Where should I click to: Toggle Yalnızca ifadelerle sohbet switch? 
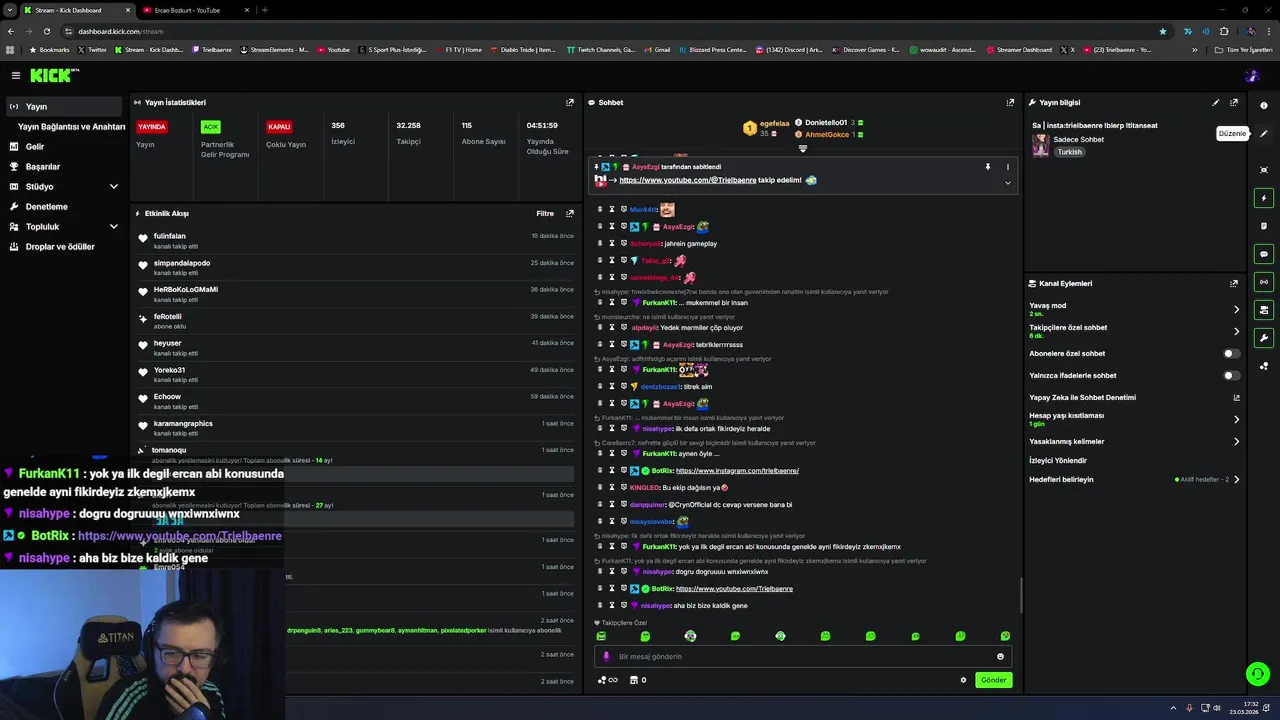tap(1232, 375)
